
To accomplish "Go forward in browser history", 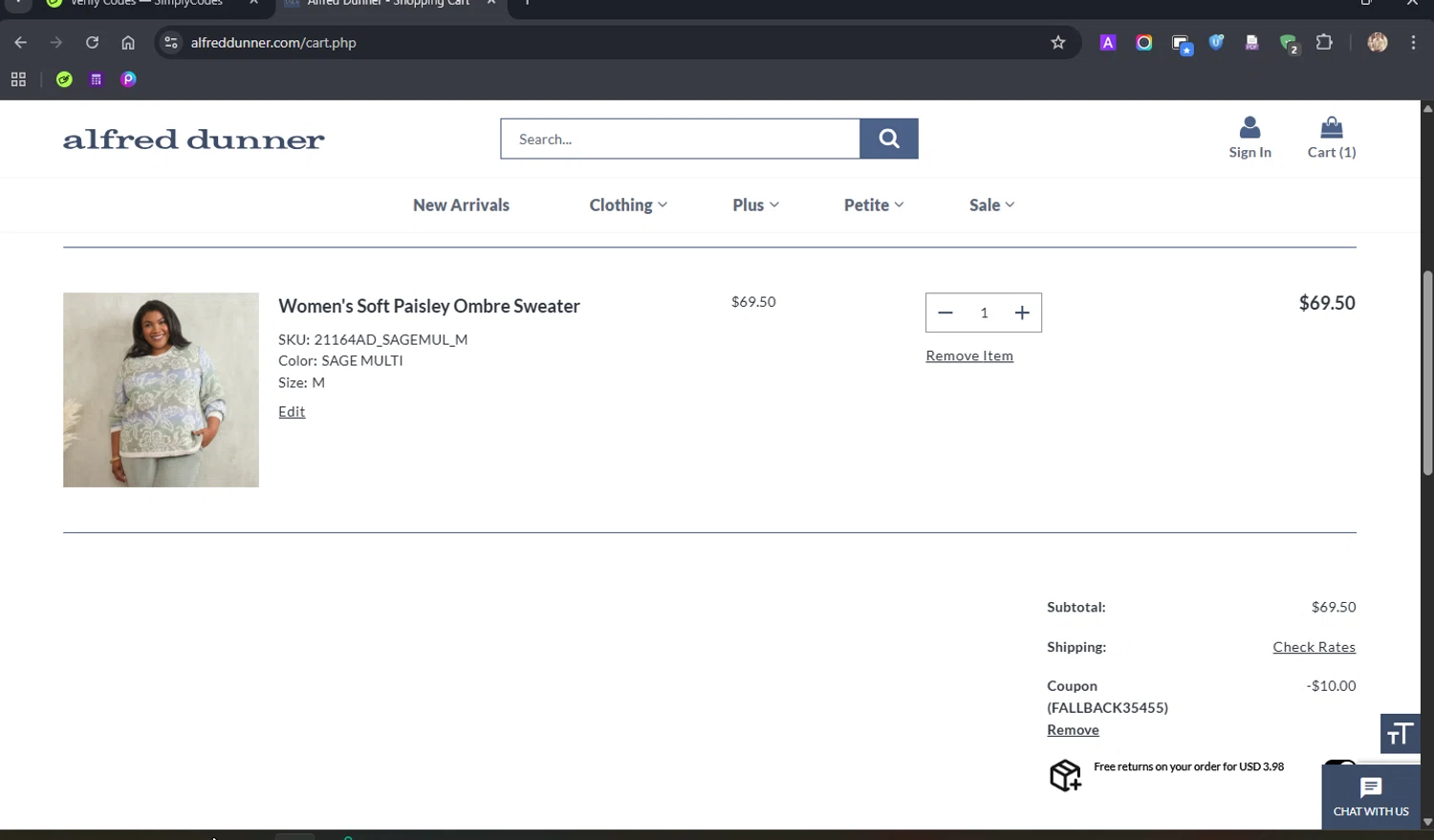I will pos(56,42).
